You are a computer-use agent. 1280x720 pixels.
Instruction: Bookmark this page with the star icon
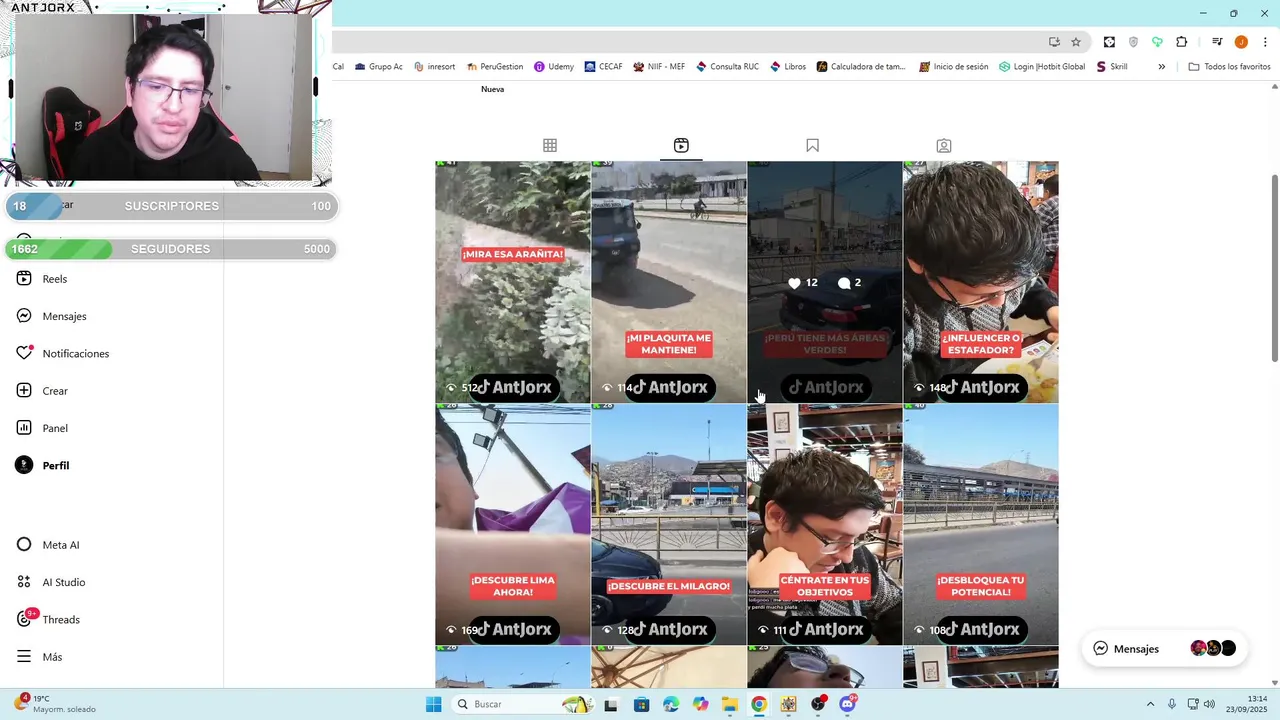(x=1076, y=42)
